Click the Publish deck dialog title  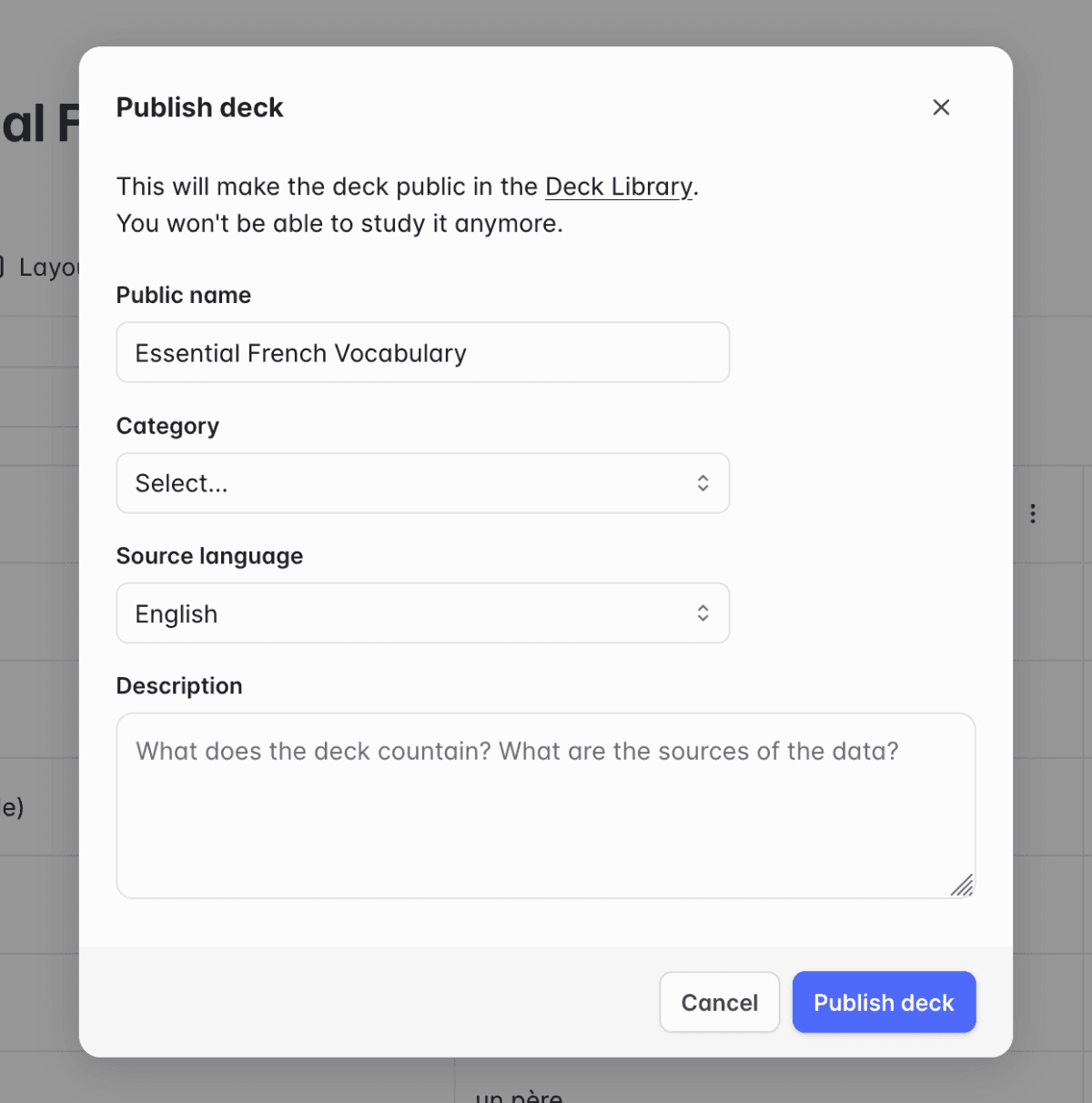pos(200,107)
